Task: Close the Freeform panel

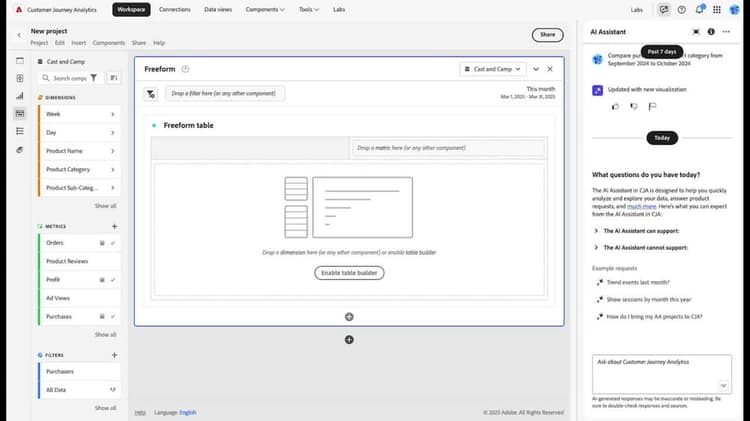Action: [x=550, y=69]
